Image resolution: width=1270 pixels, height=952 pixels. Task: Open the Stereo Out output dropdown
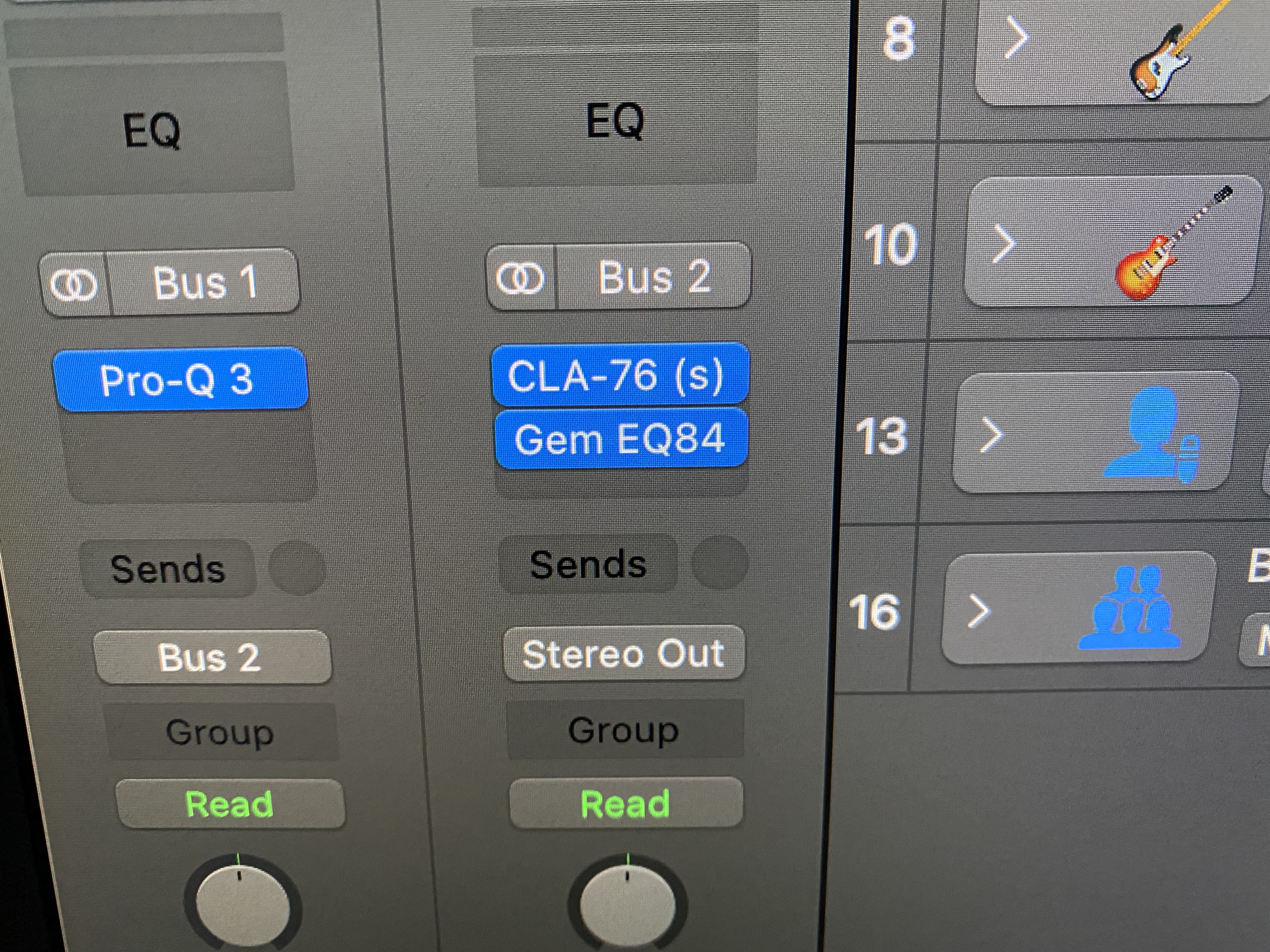(624, 654)
